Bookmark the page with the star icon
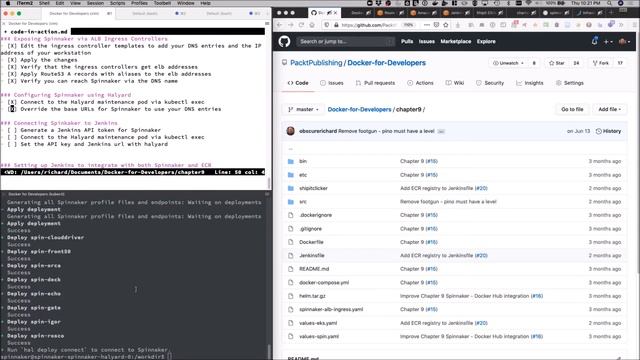This screenshot has width=640, height=360. coord(446,25)
